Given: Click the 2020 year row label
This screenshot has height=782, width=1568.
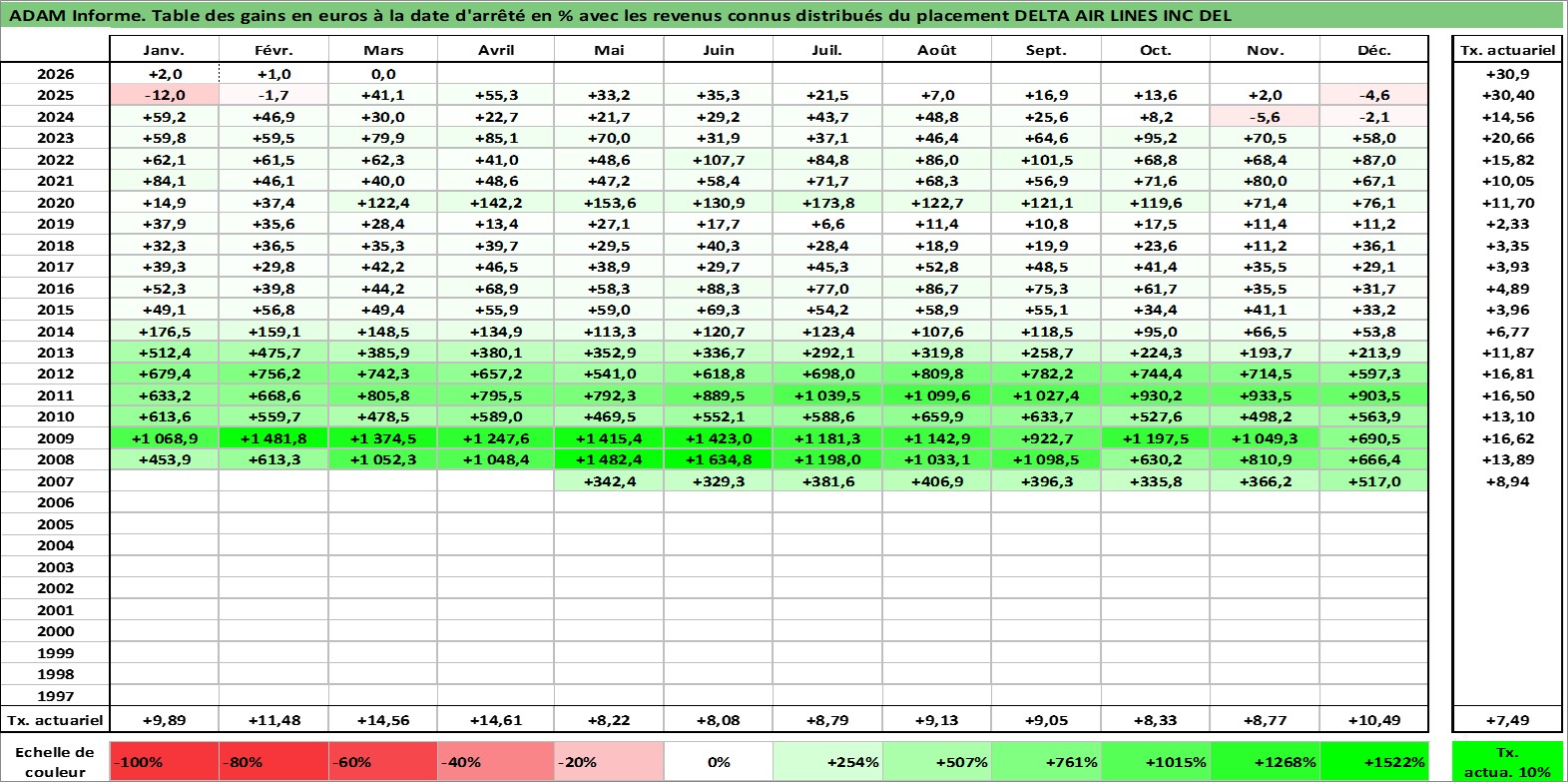Looking at the screenshot, I should coord(55,203).
